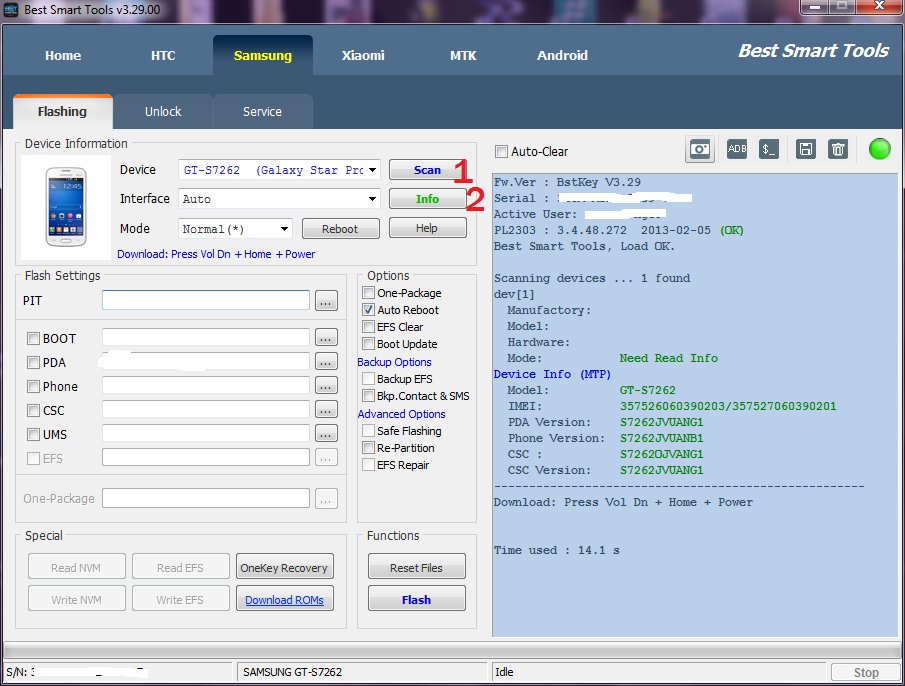Click the Galaxy phone device image
Image resolution: width=905 pixels, height=686 pixels.
(66, 207)
